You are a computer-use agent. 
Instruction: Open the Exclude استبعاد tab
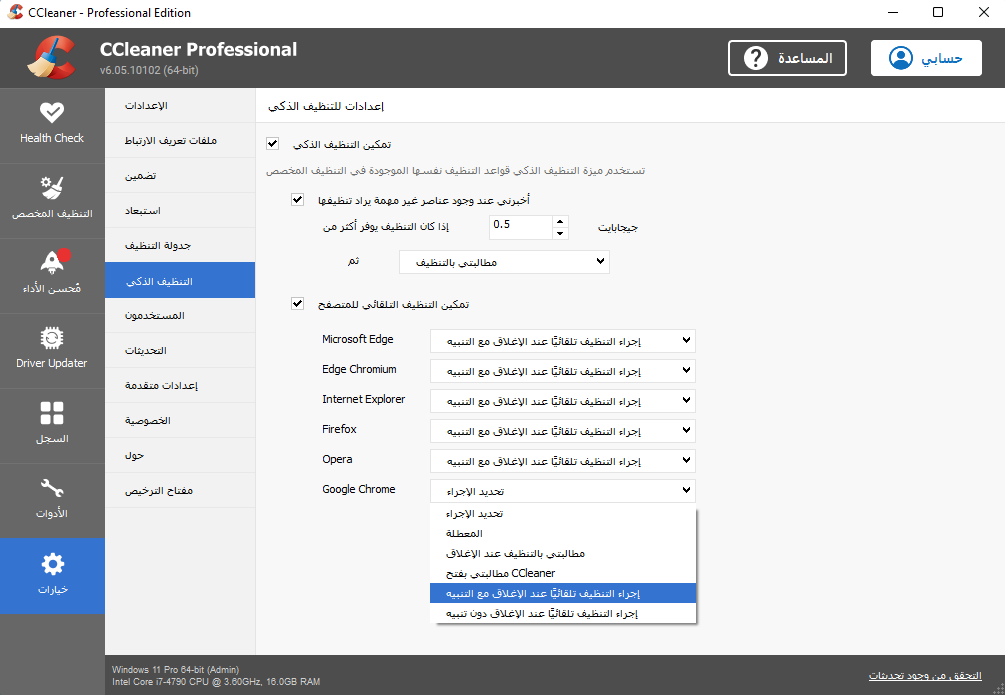(180, 210)
